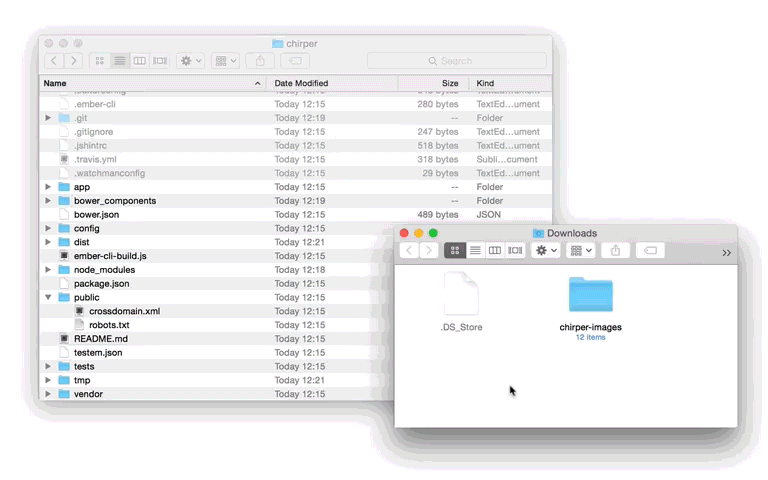Expand the node_modules folder
The height and width of the screenshot is (480, 768).
[48, 270]
